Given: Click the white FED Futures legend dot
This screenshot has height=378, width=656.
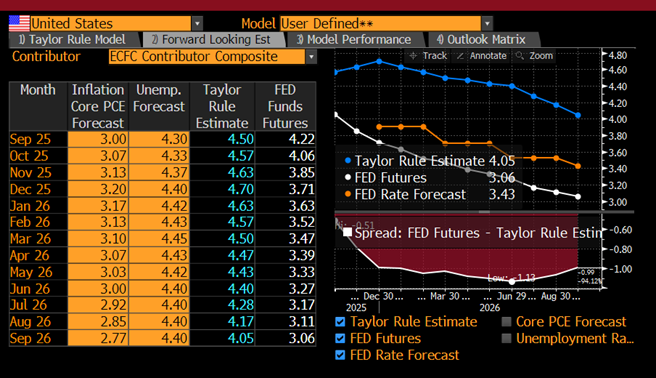Looking at the screenshot, I should [x=348, y=178].
